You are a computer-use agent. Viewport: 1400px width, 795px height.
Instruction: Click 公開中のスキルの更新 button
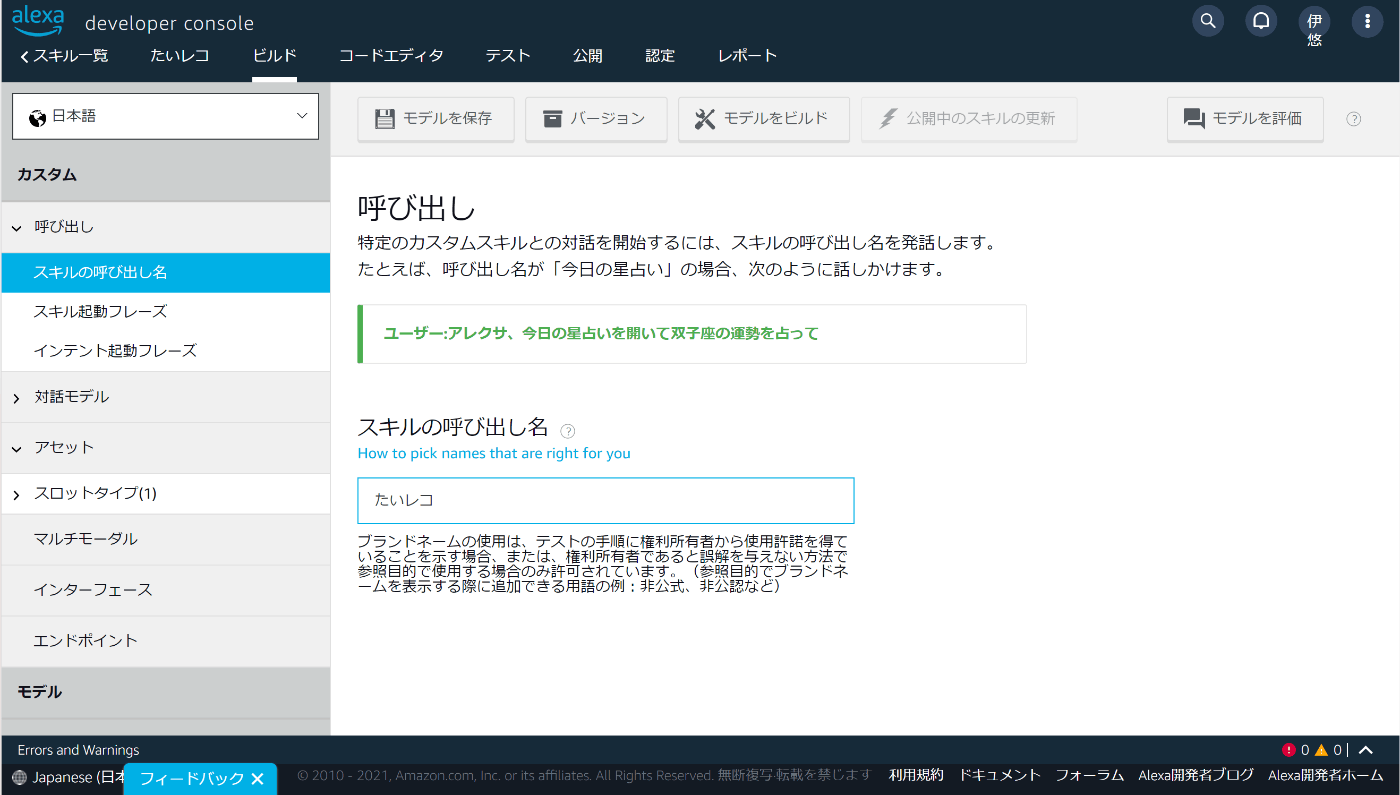tap(969, 119)
